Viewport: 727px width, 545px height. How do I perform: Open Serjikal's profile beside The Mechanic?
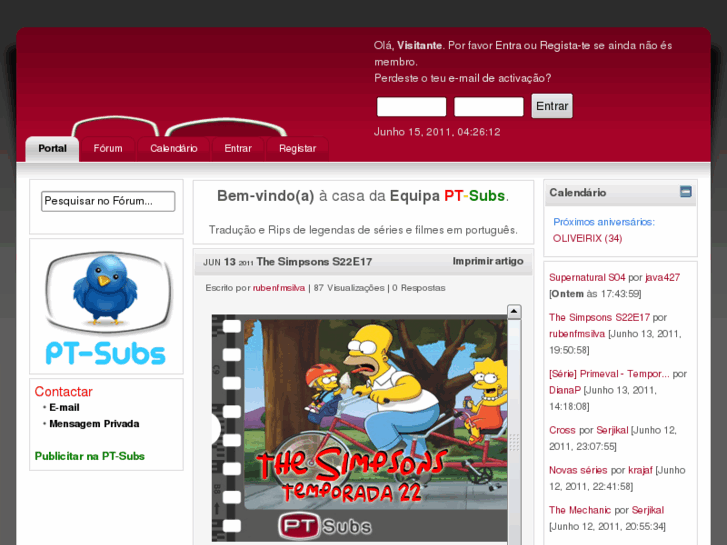[x=648, y=510]
